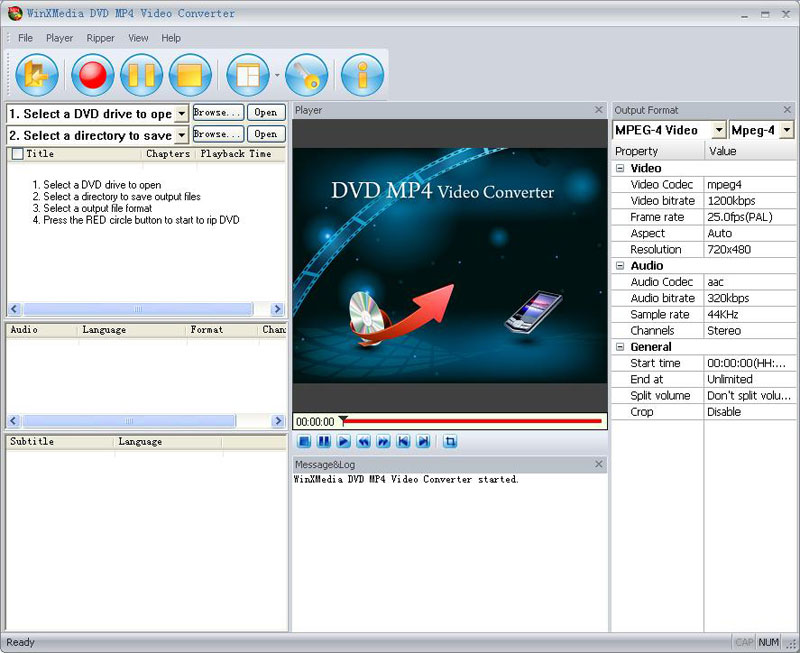This screenshot has height=653, width=800.
Task: Jump to previous chapter in the player
Action: coord(404,441)
